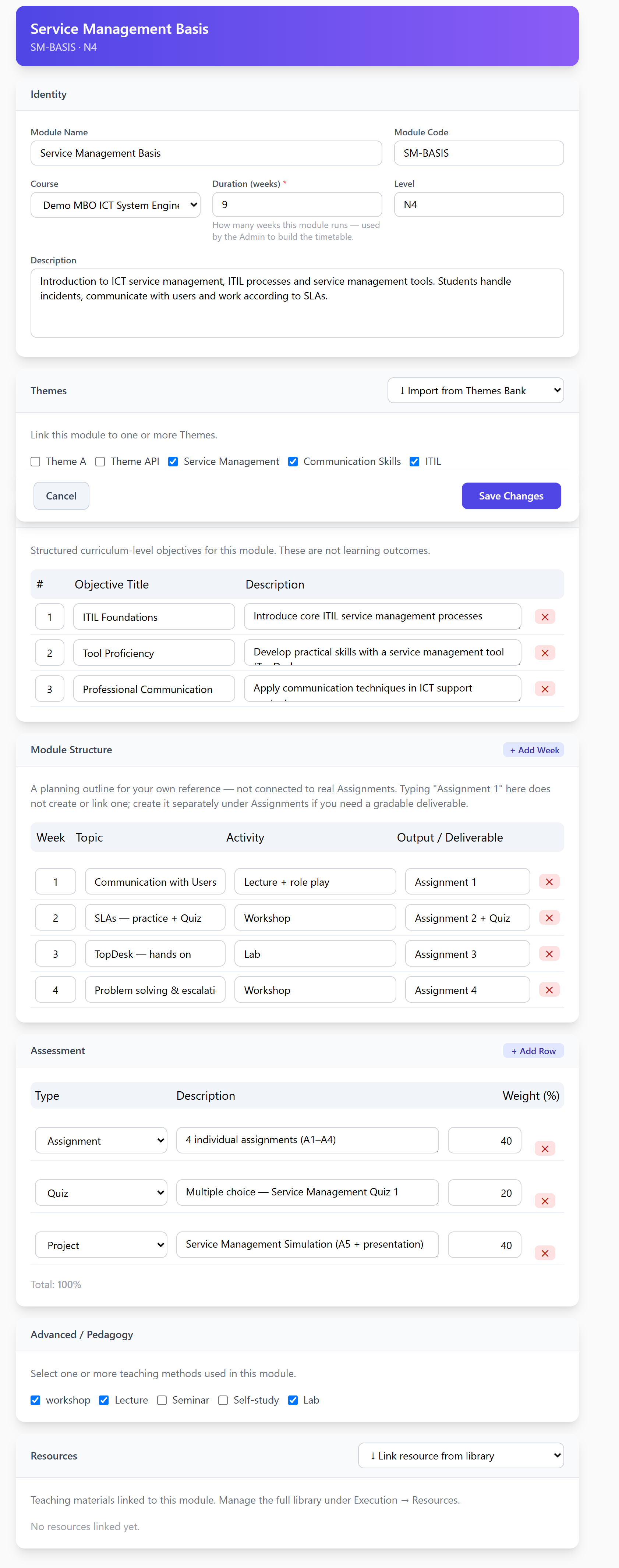Open the Project type dropdown
The width and height of the screenshot is (619, 1568).
[101, 1245]
